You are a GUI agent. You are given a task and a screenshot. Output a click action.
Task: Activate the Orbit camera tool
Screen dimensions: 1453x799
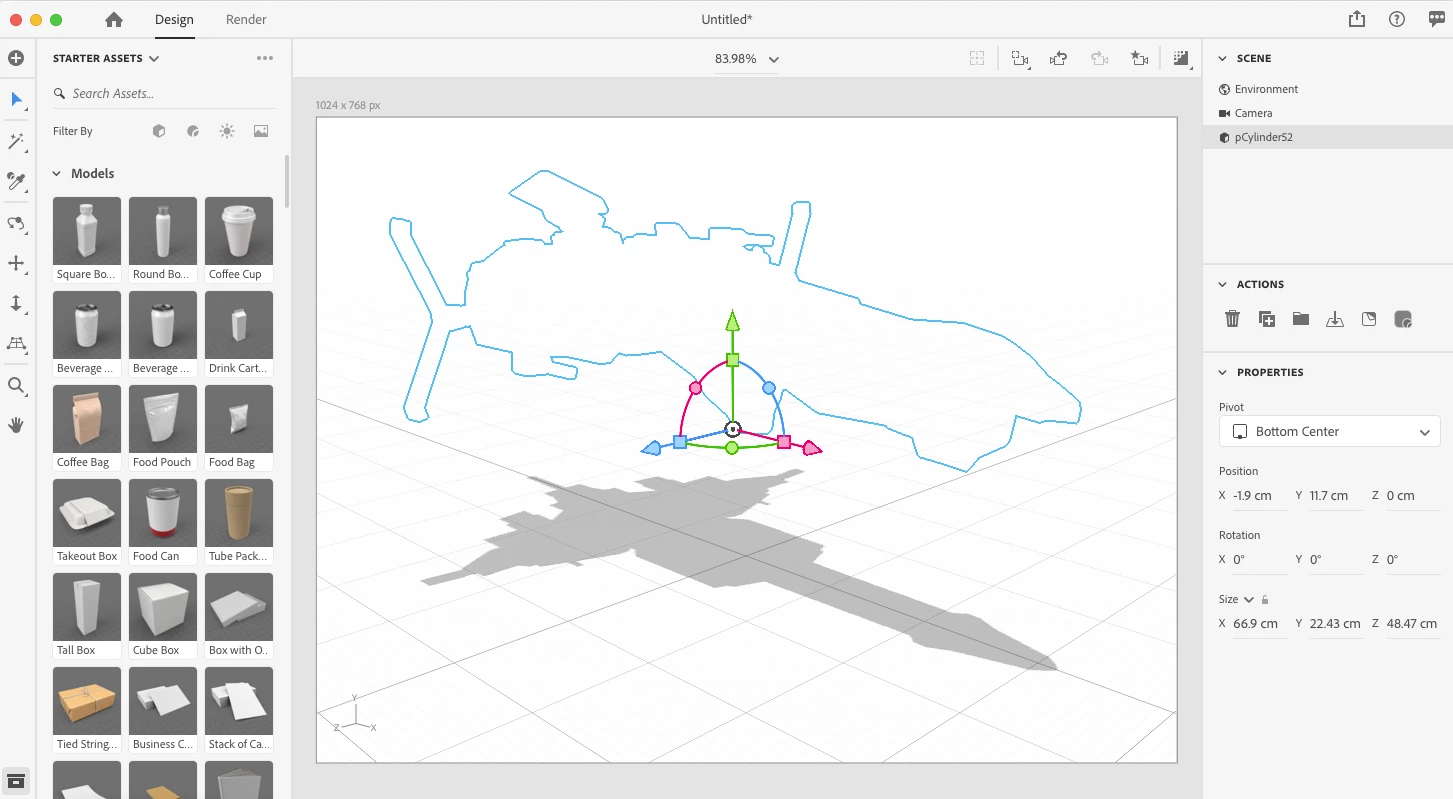click(x=16, y=223)
